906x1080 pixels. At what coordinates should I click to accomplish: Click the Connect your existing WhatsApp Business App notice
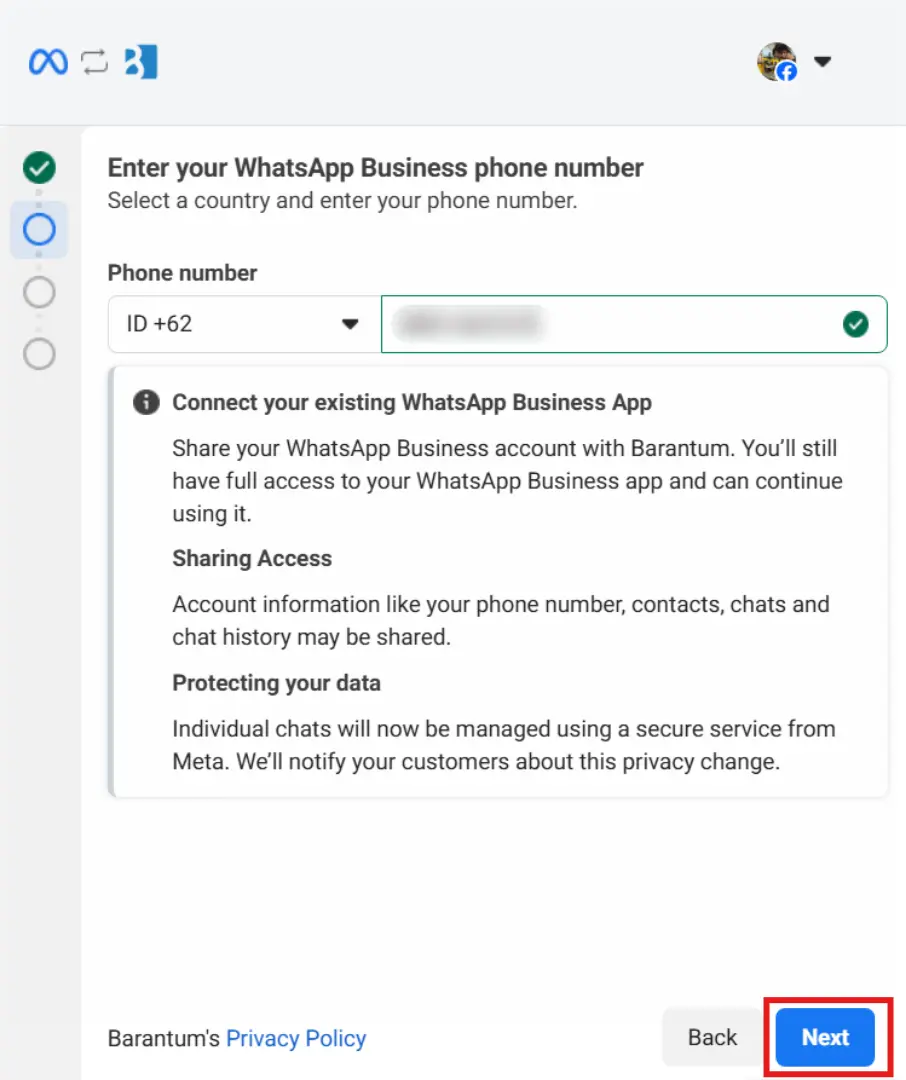point(412,402)
